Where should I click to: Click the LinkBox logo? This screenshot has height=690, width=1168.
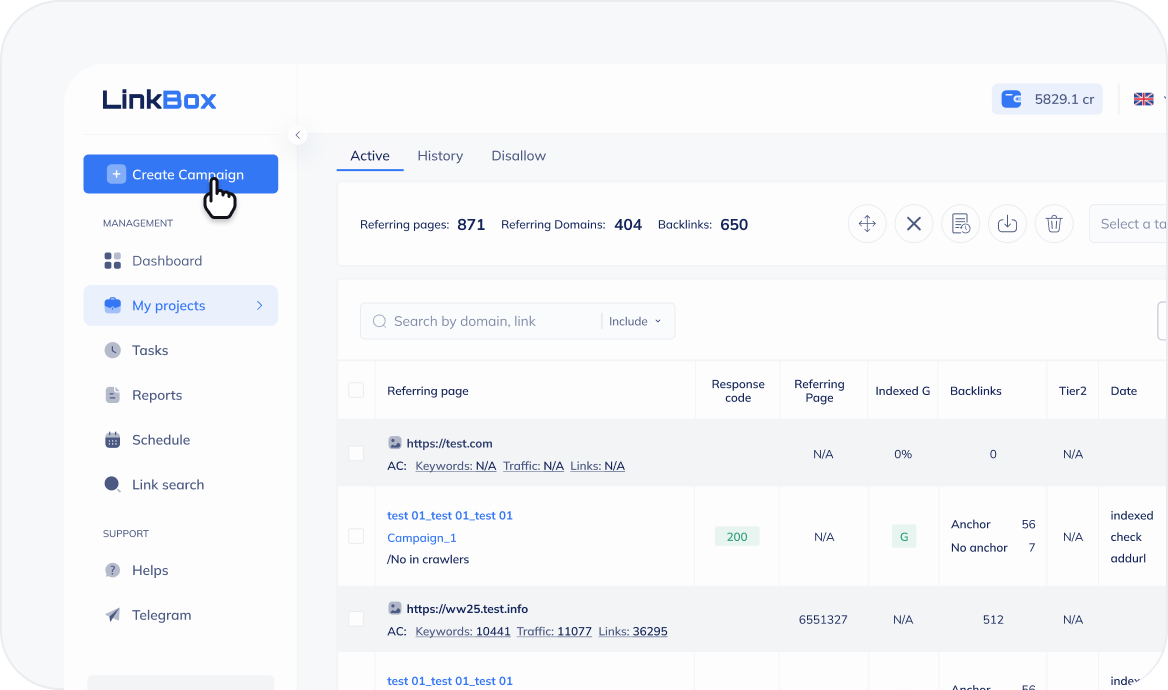coord(159,100)
